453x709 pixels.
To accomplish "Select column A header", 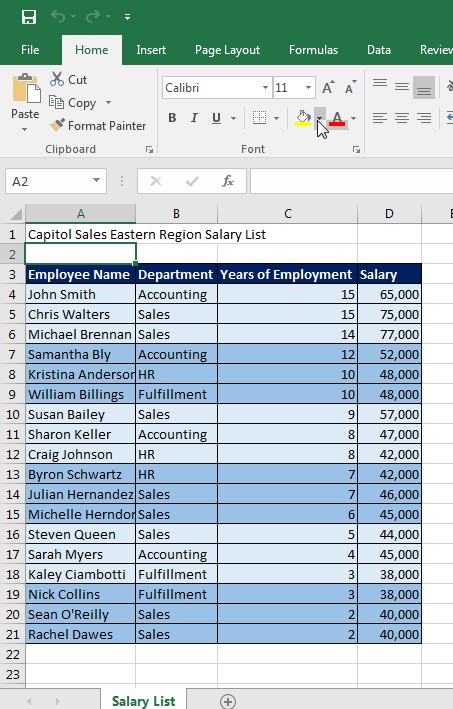I will (80, 213).
